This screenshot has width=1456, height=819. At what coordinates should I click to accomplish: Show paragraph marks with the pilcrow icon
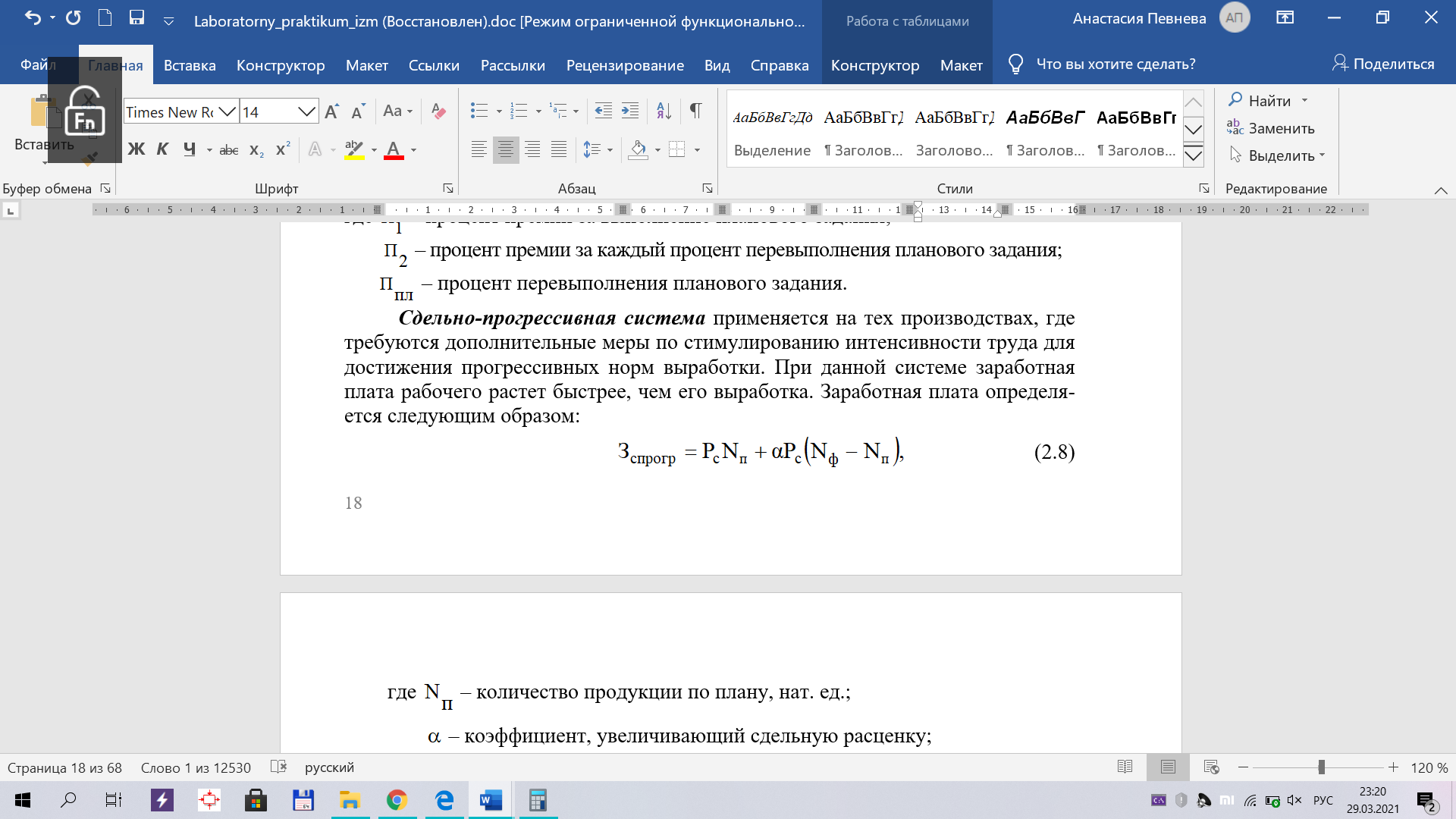point(695,111)
